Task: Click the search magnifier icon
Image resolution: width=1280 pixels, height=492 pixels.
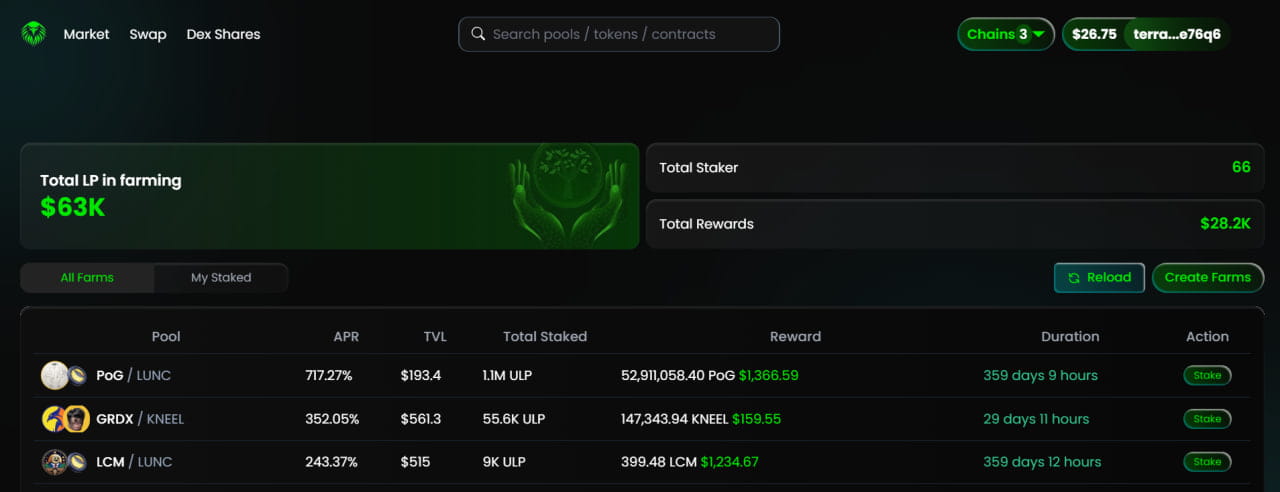Action: [478, 34]
